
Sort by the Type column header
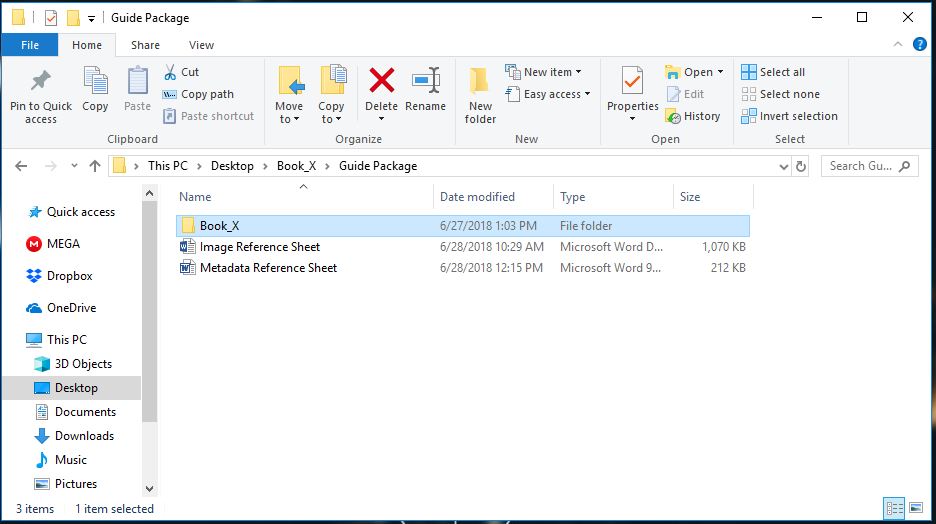pyautogui.click(x=613, y=197)
